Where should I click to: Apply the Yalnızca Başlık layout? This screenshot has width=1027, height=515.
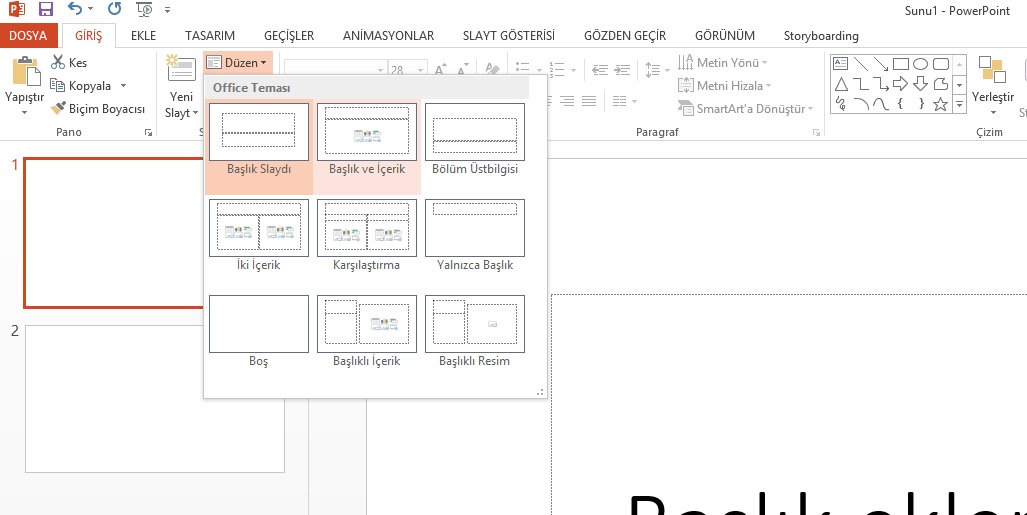[x=475, y=236]
